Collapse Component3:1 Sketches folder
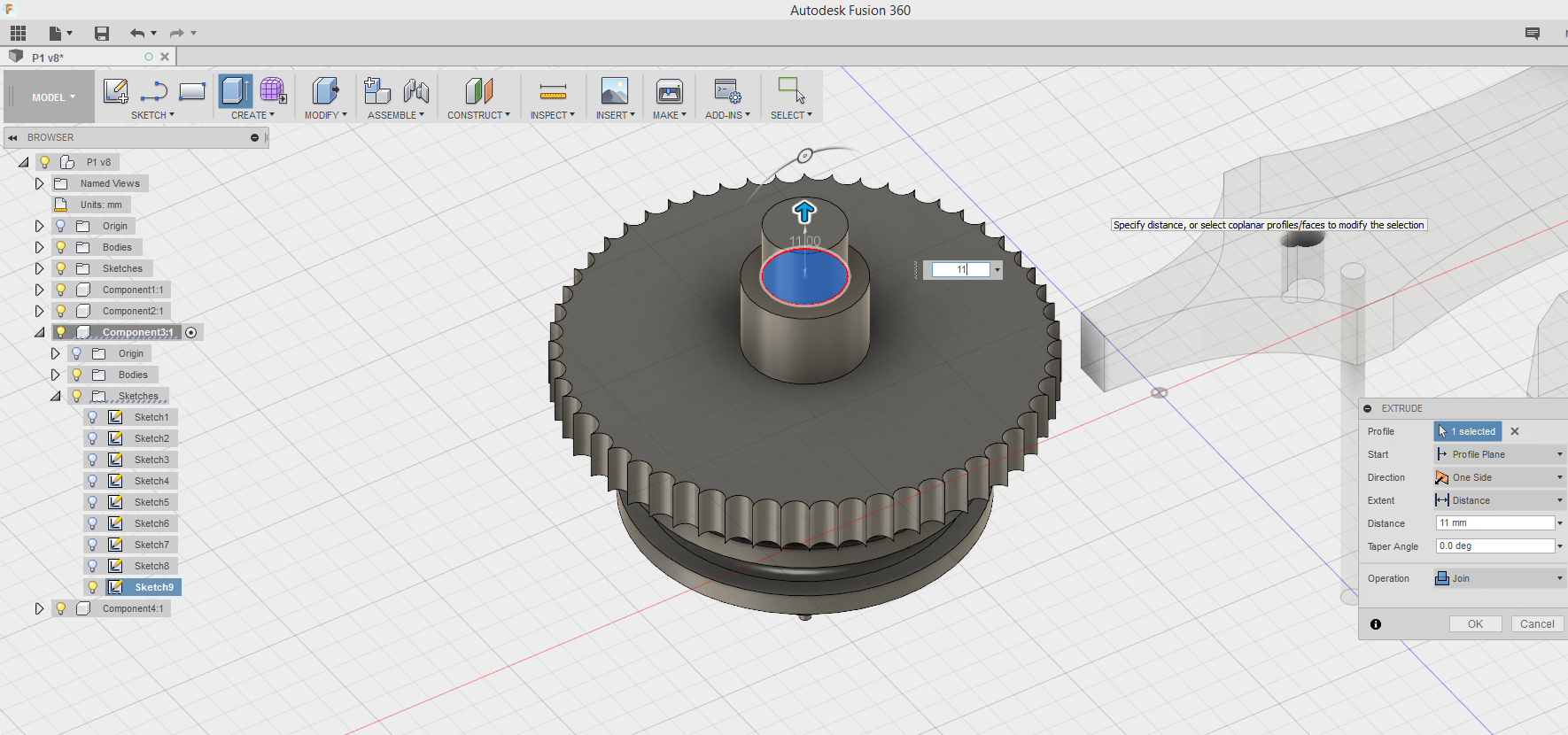 point(55,396)
